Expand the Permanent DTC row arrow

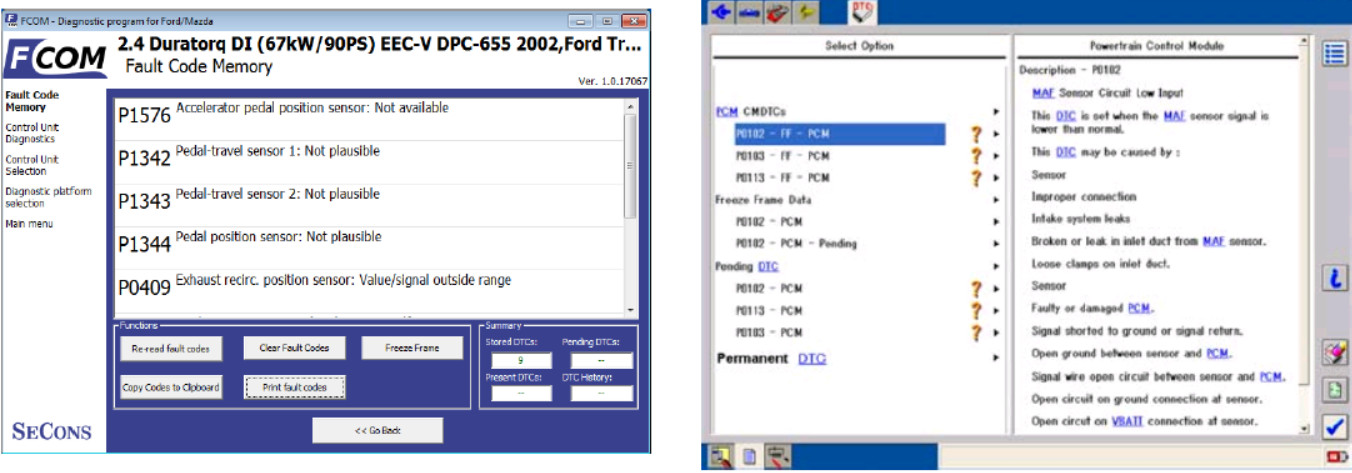pos(996,358)
